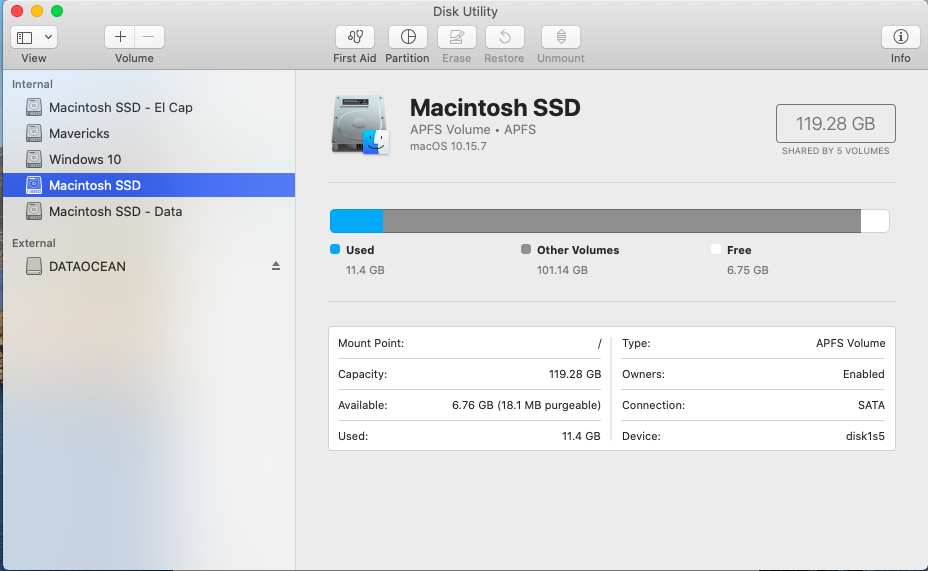Click the white Free legend swatch
Image resolution: width=928 pixels, height=571 pixels.
coord(716,249)
